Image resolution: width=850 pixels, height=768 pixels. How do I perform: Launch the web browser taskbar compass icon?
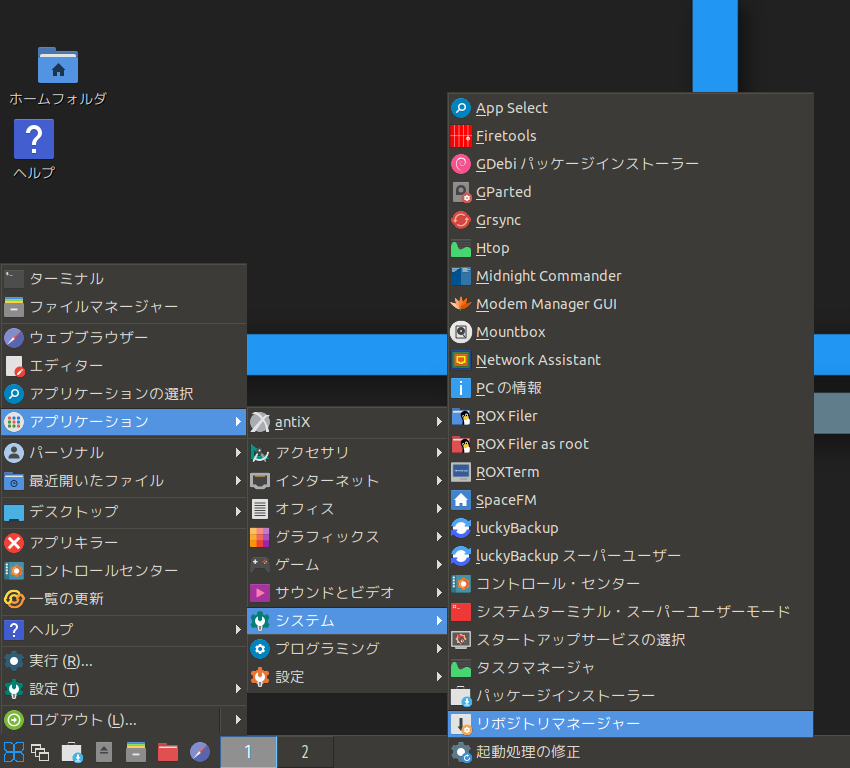(x=199, y=752)
